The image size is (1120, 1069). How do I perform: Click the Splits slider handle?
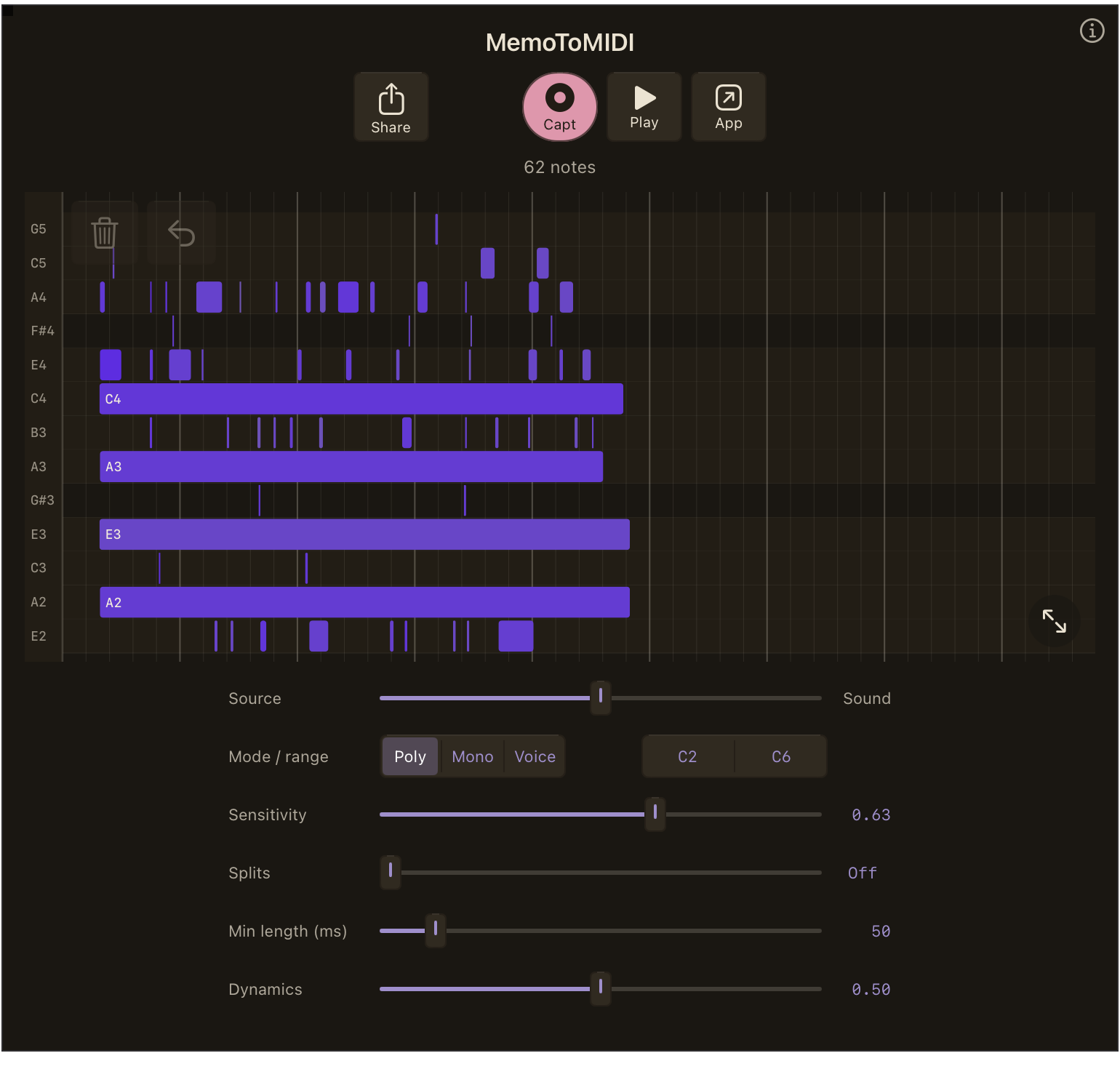pos(391,872)
